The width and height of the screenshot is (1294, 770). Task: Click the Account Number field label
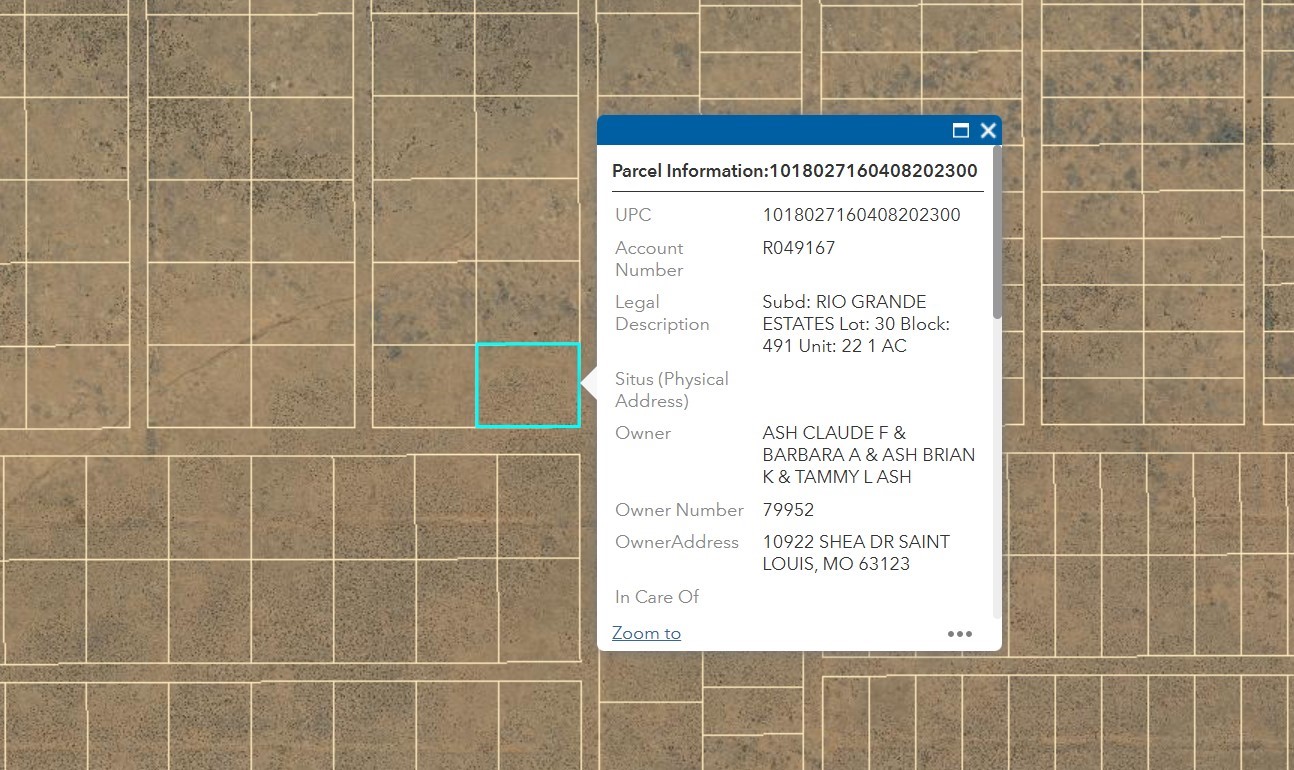point(649,259)
